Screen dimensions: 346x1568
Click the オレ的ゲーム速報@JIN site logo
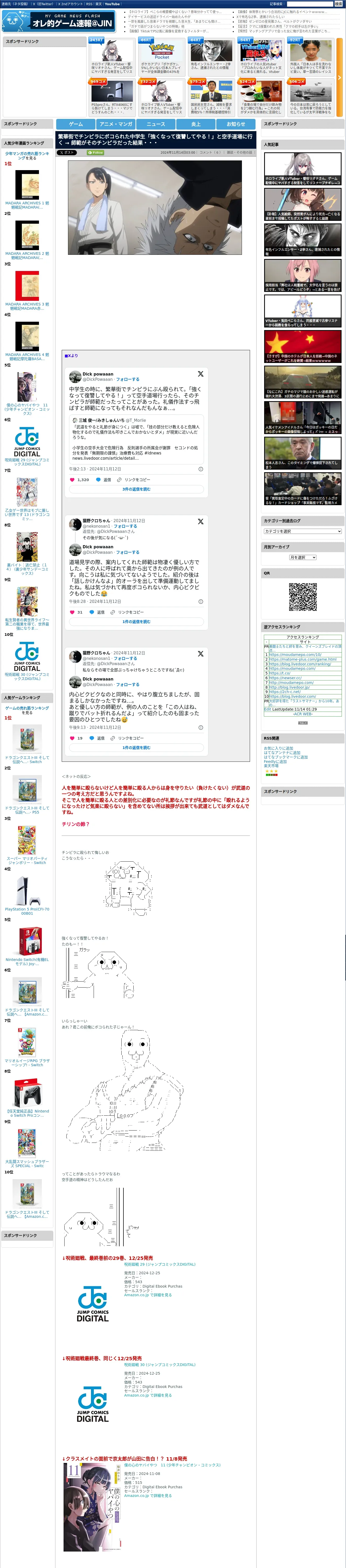pyautogui.click(x=59, y=21)
